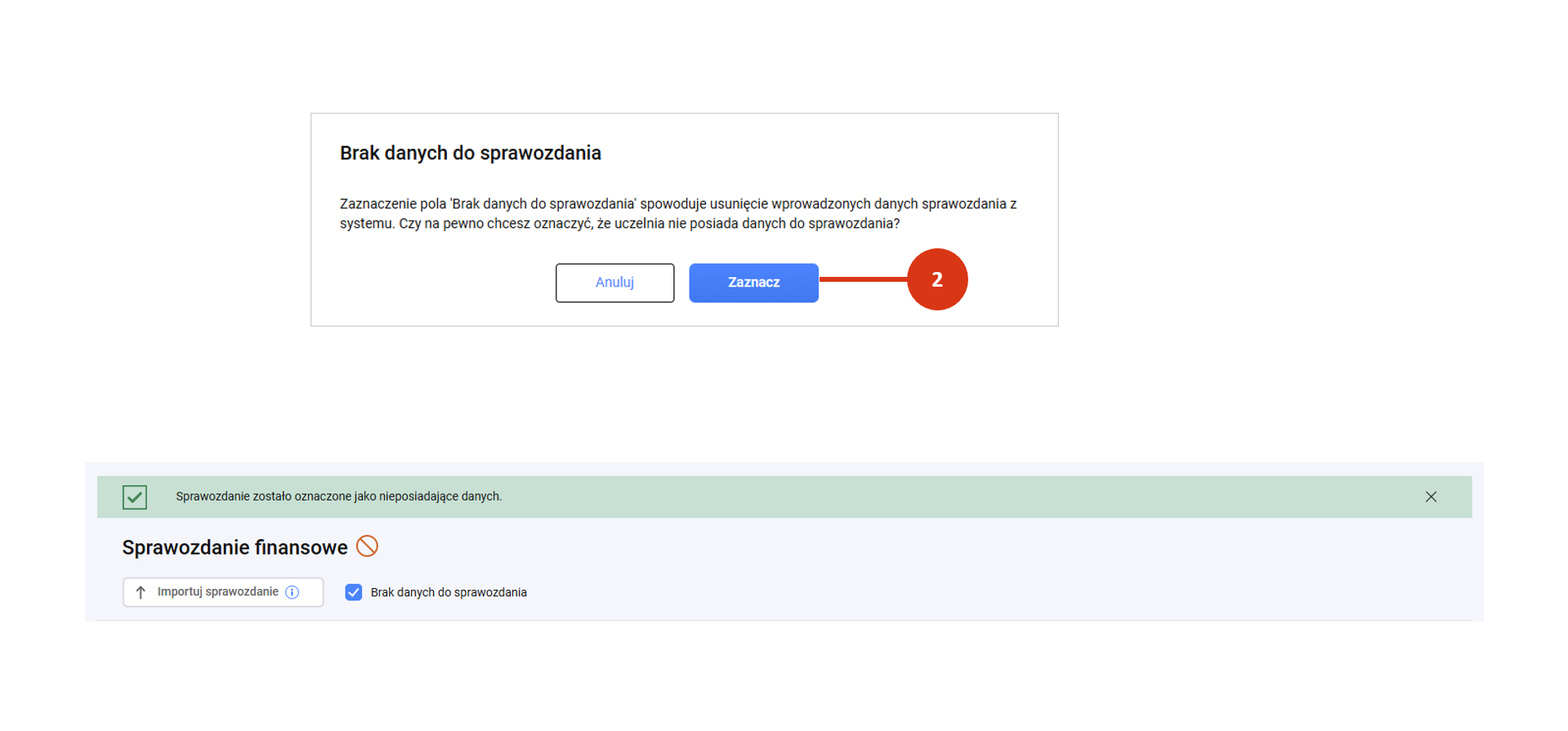
Task: Click the info icon on Importuj sprawozdanie
Action: point(292,592)
